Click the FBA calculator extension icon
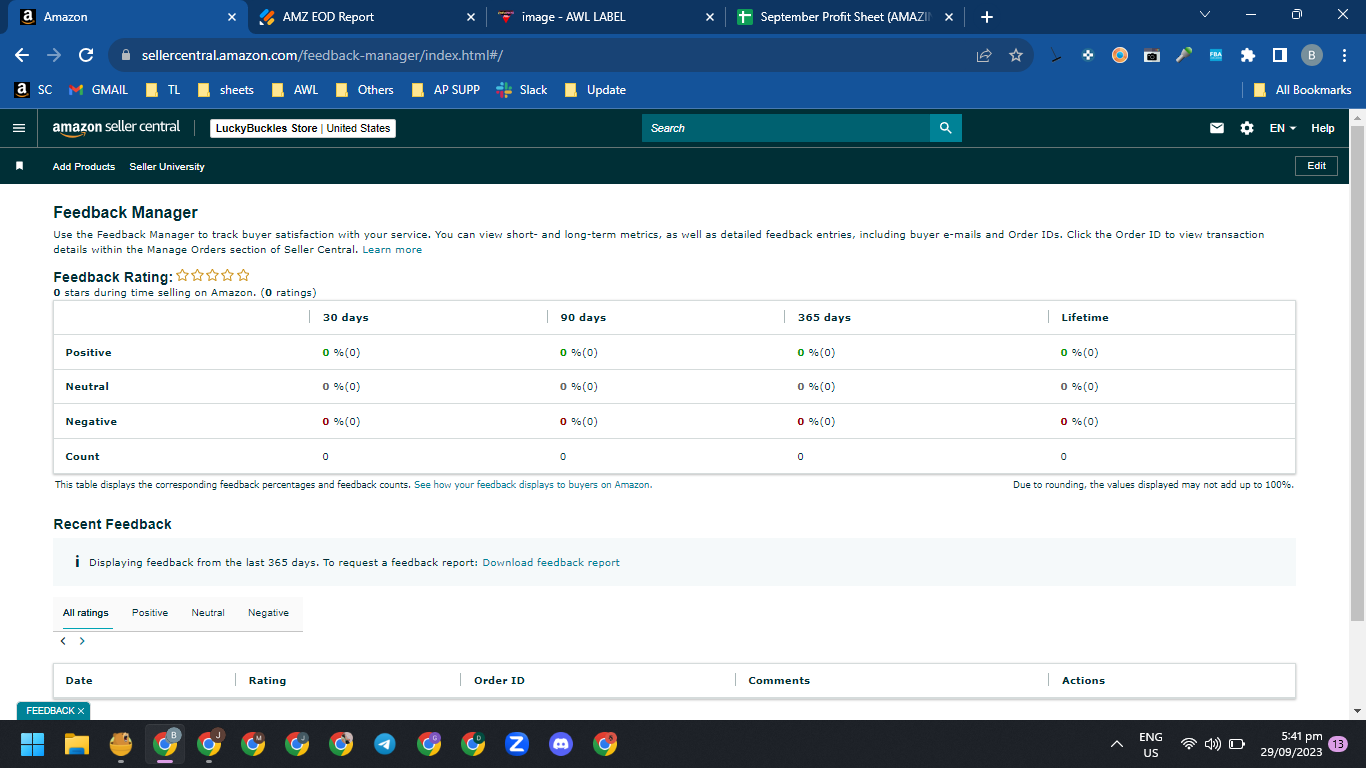The width and height of the screenshot is (1366, 768). pyautogui.click(x=1216, y=55)
